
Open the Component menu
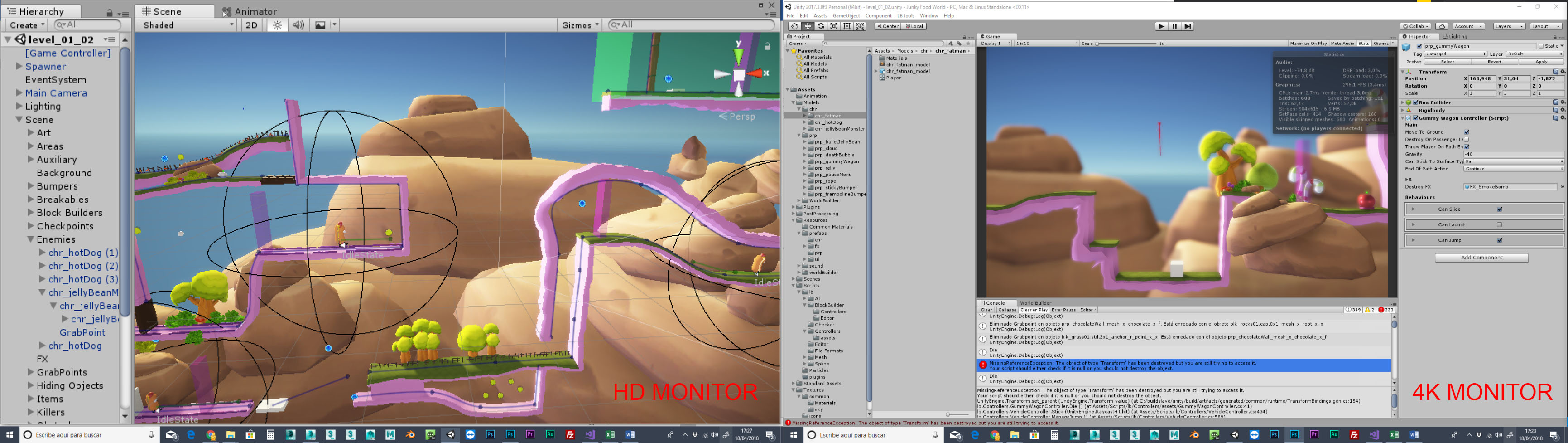pos(878,16)
